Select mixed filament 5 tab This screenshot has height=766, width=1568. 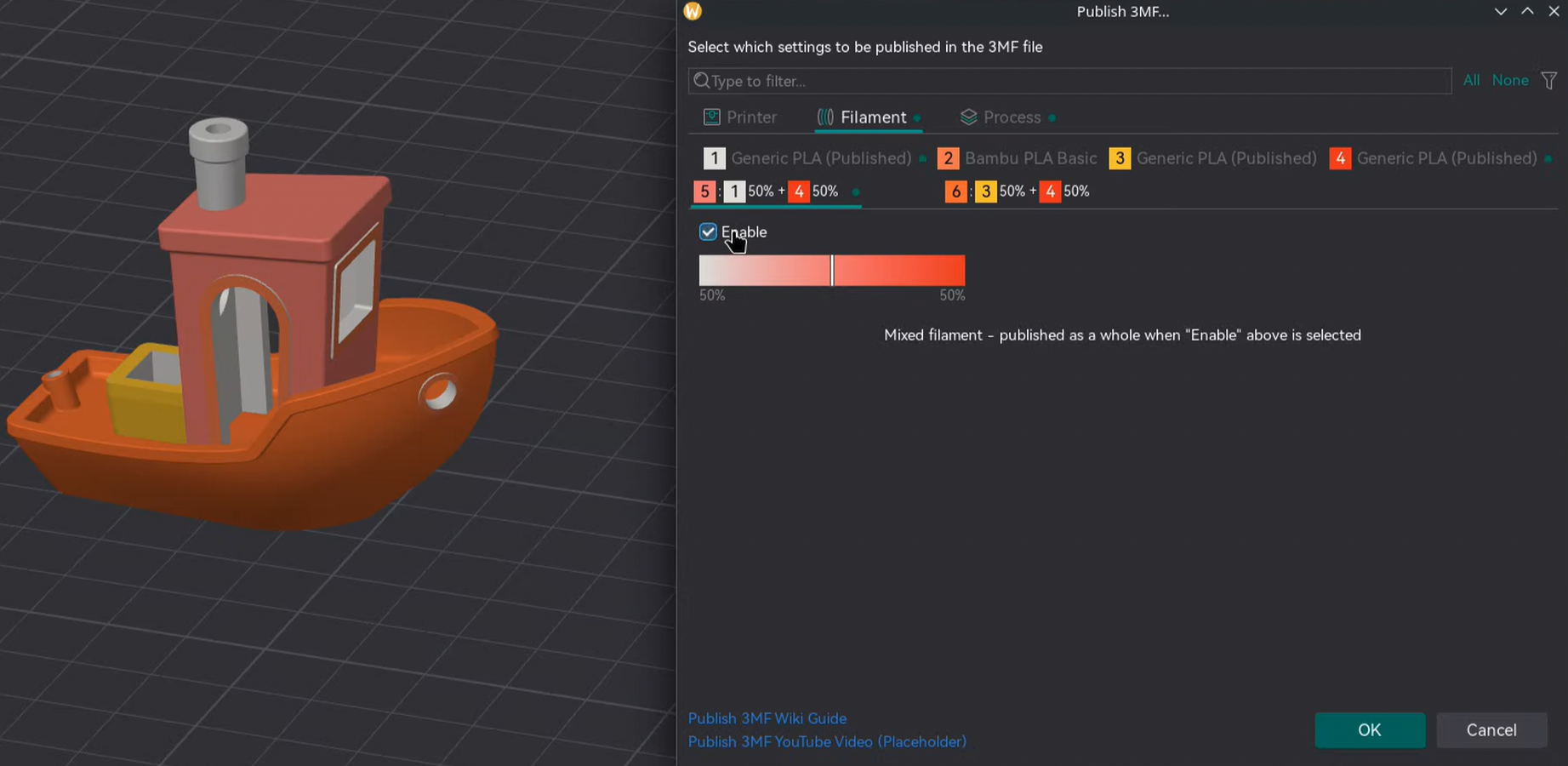pyautogui.click(x=776, y=191)
